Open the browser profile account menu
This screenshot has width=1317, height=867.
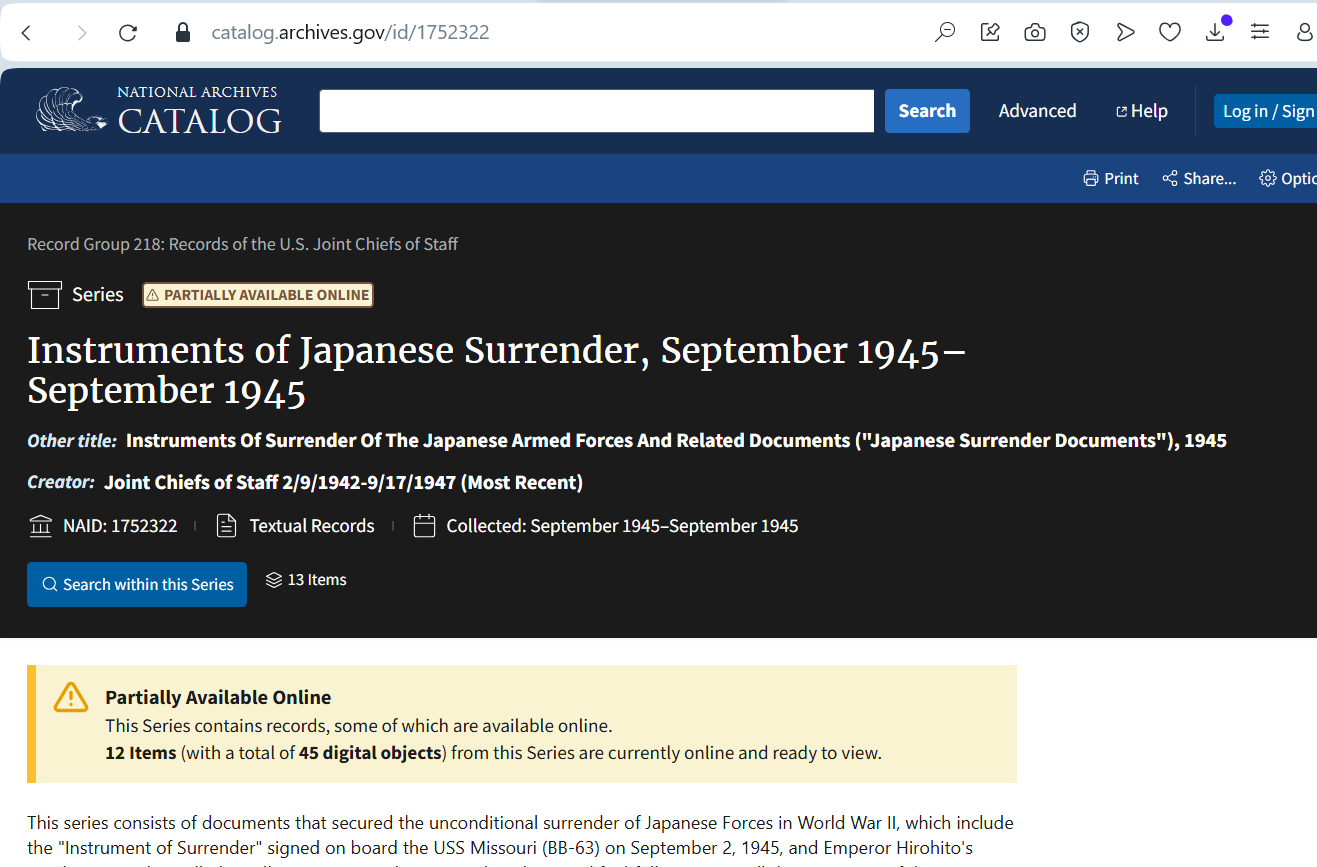(1305, 31)
